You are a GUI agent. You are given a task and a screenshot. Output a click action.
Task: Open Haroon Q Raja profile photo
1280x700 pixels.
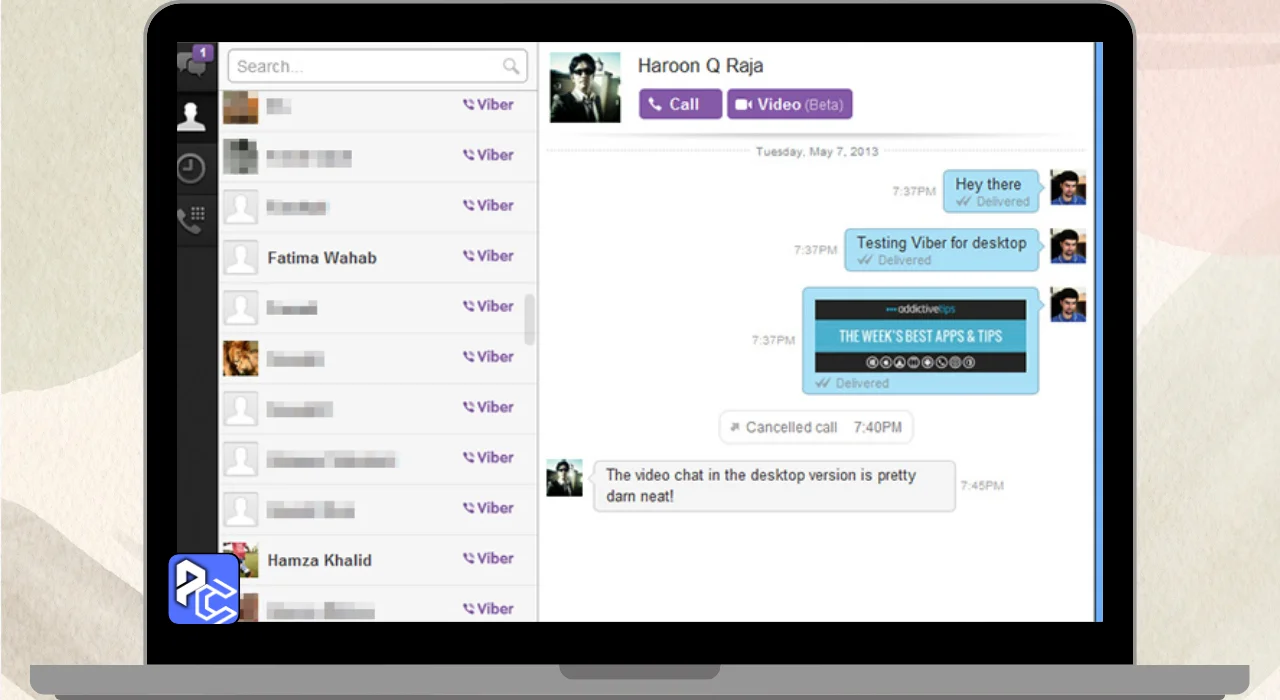pos(585,87)
